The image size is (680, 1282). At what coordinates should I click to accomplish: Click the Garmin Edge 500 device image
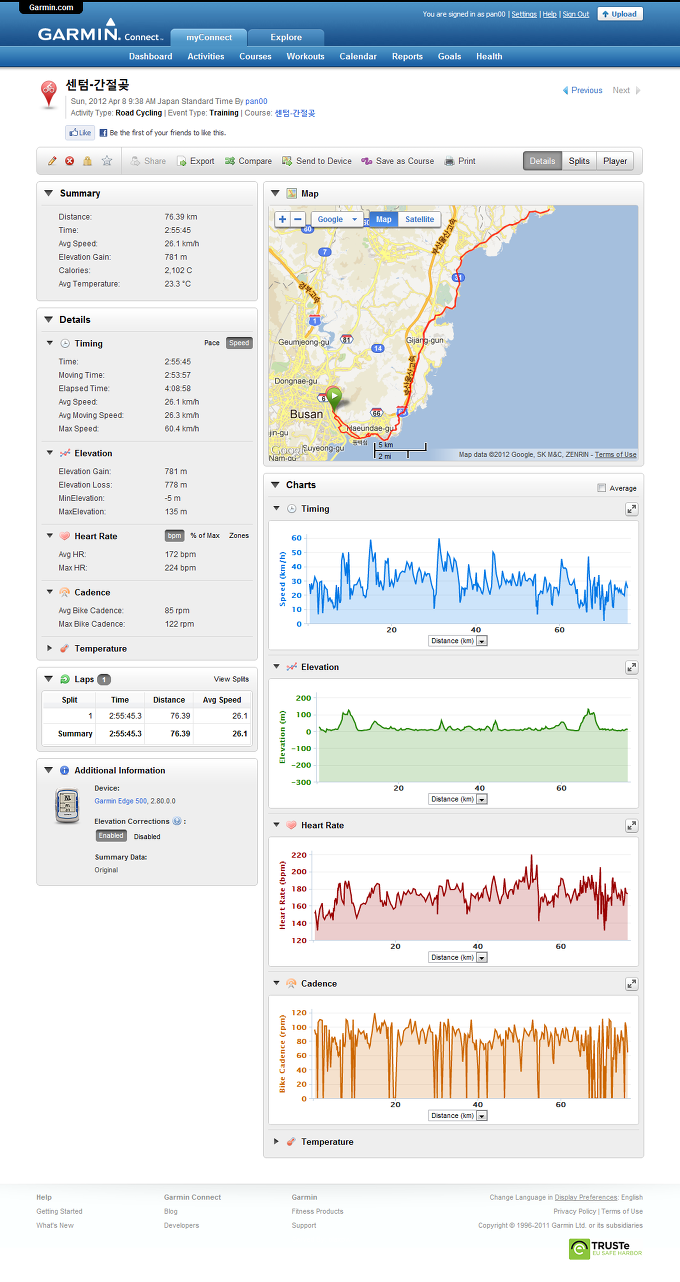pyautogui.click(x=66, y=806)
